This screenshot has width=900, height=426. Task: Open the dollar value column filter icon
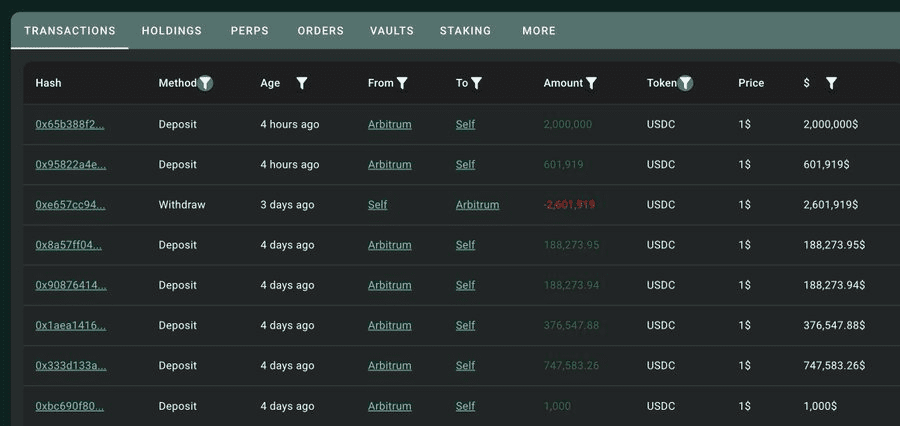pyautogui.click(x=831, y=83)
